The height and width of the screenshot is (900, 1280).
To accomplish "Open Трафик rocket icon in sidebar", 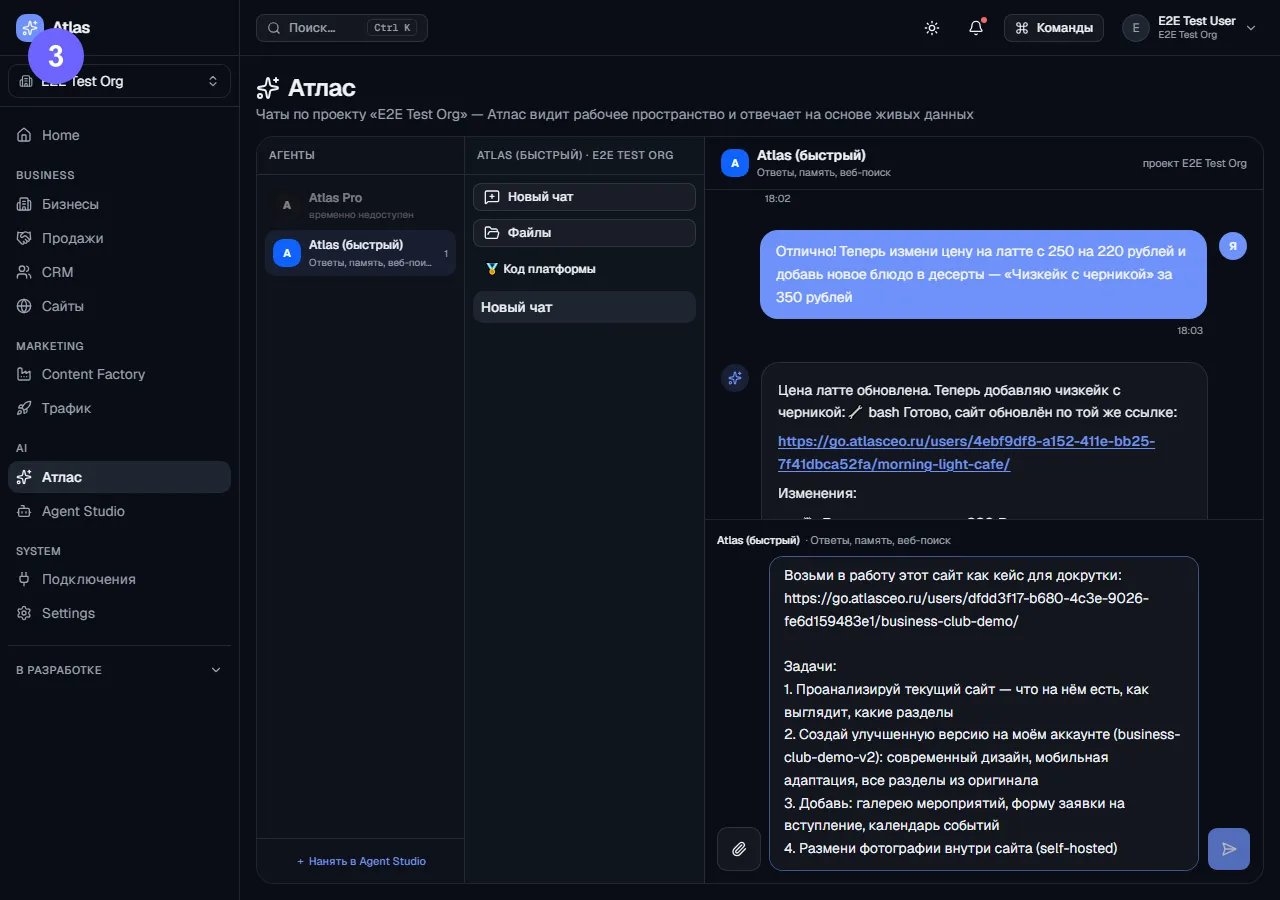I will tap(25, 408).
